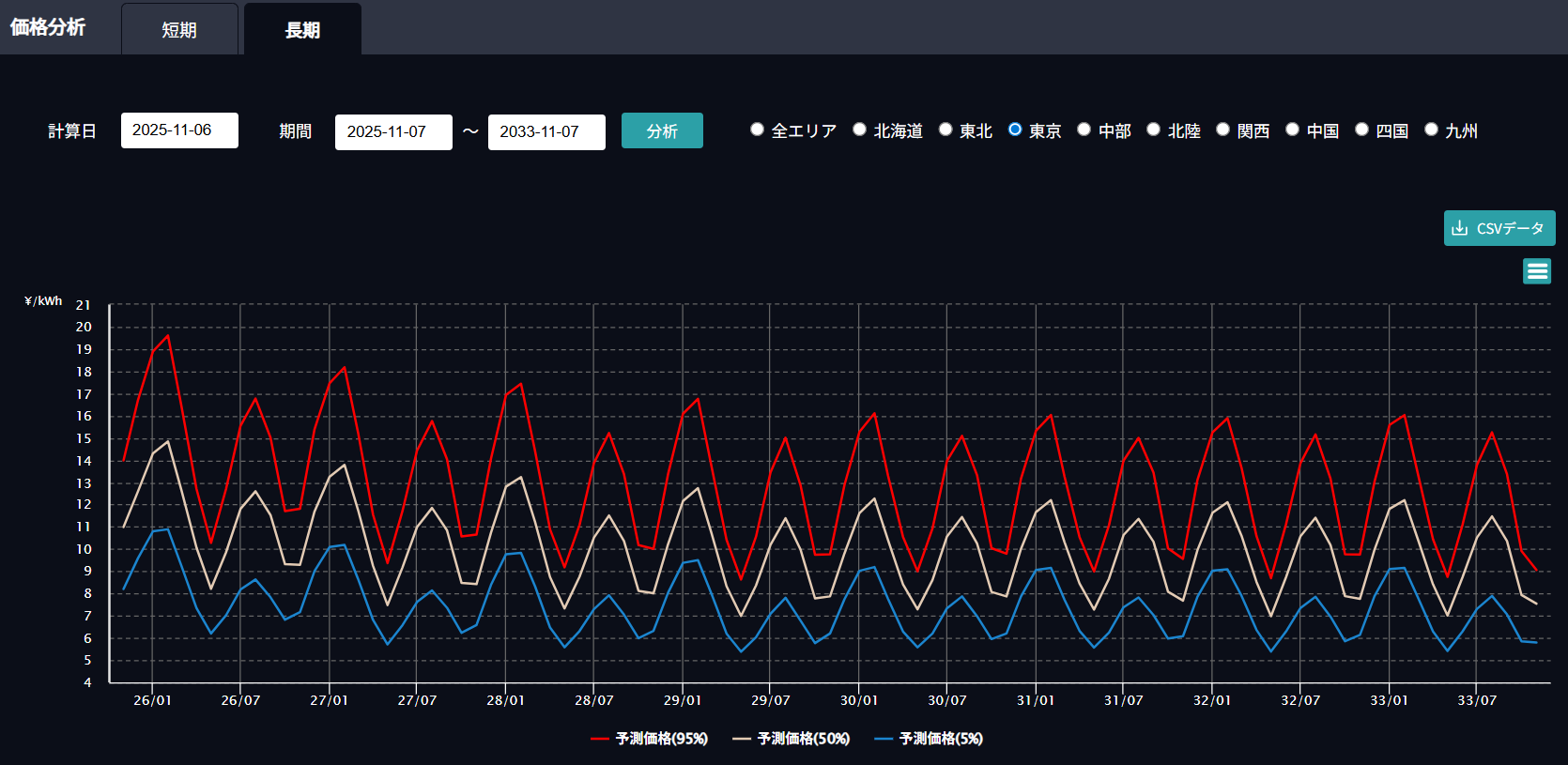The image size is (1568, 765).
Task: Select the 中国 radio button
Action: [x=1292, y=130]
